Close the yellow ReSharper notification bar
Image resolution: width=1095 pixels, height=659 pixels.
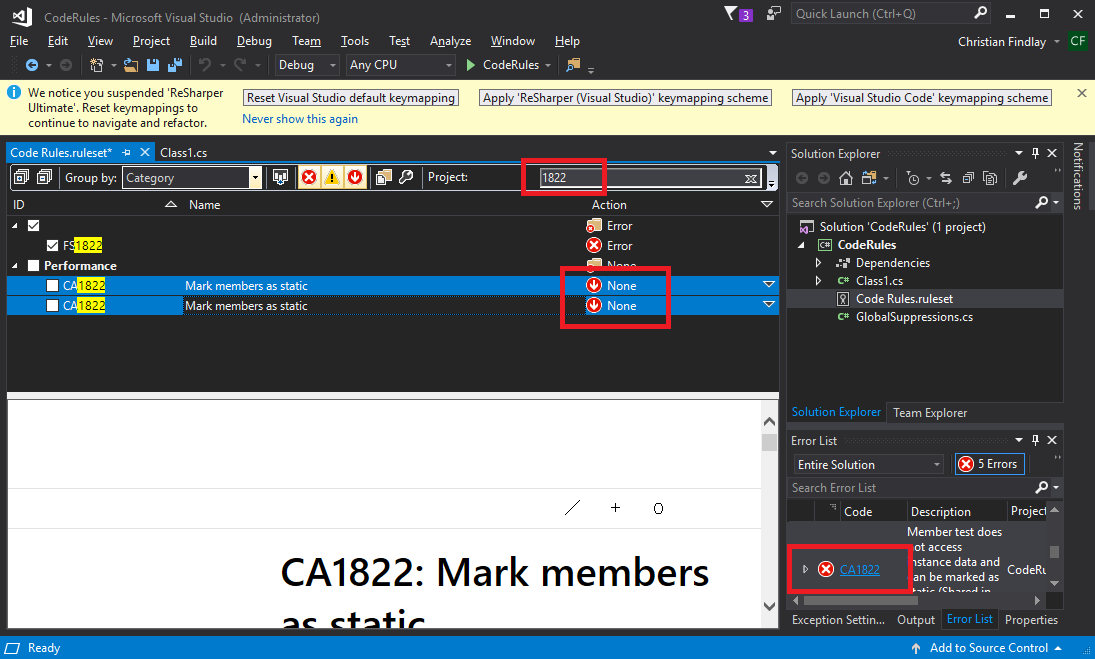tap(1082, 93)
